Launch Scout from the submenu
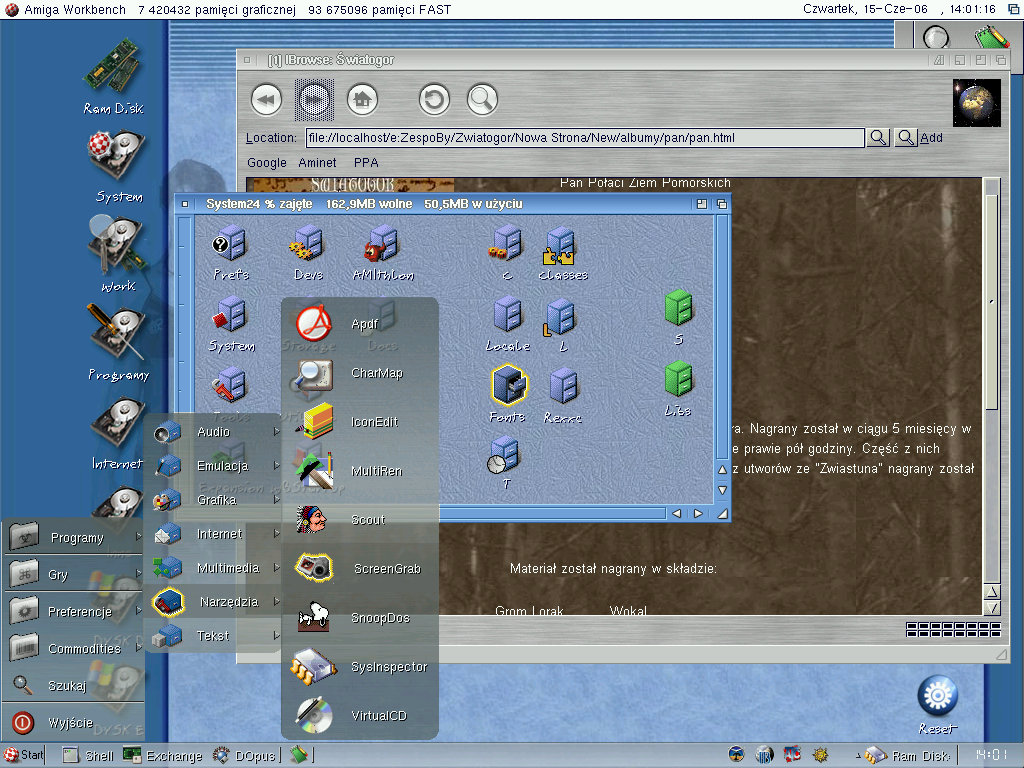Screen dimensions: 1024x768 [x=360, y=520]
